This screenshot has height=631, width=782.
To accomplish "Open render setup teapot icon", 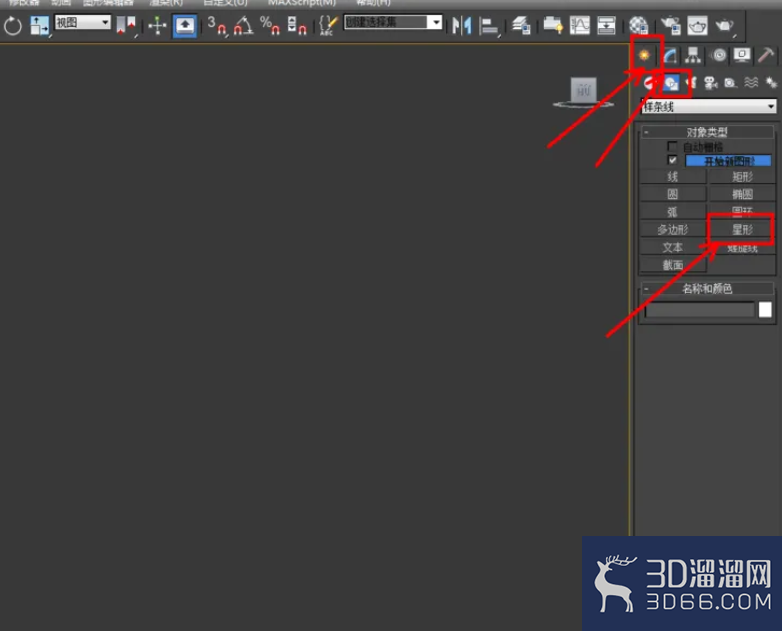I will click(671, 25).
